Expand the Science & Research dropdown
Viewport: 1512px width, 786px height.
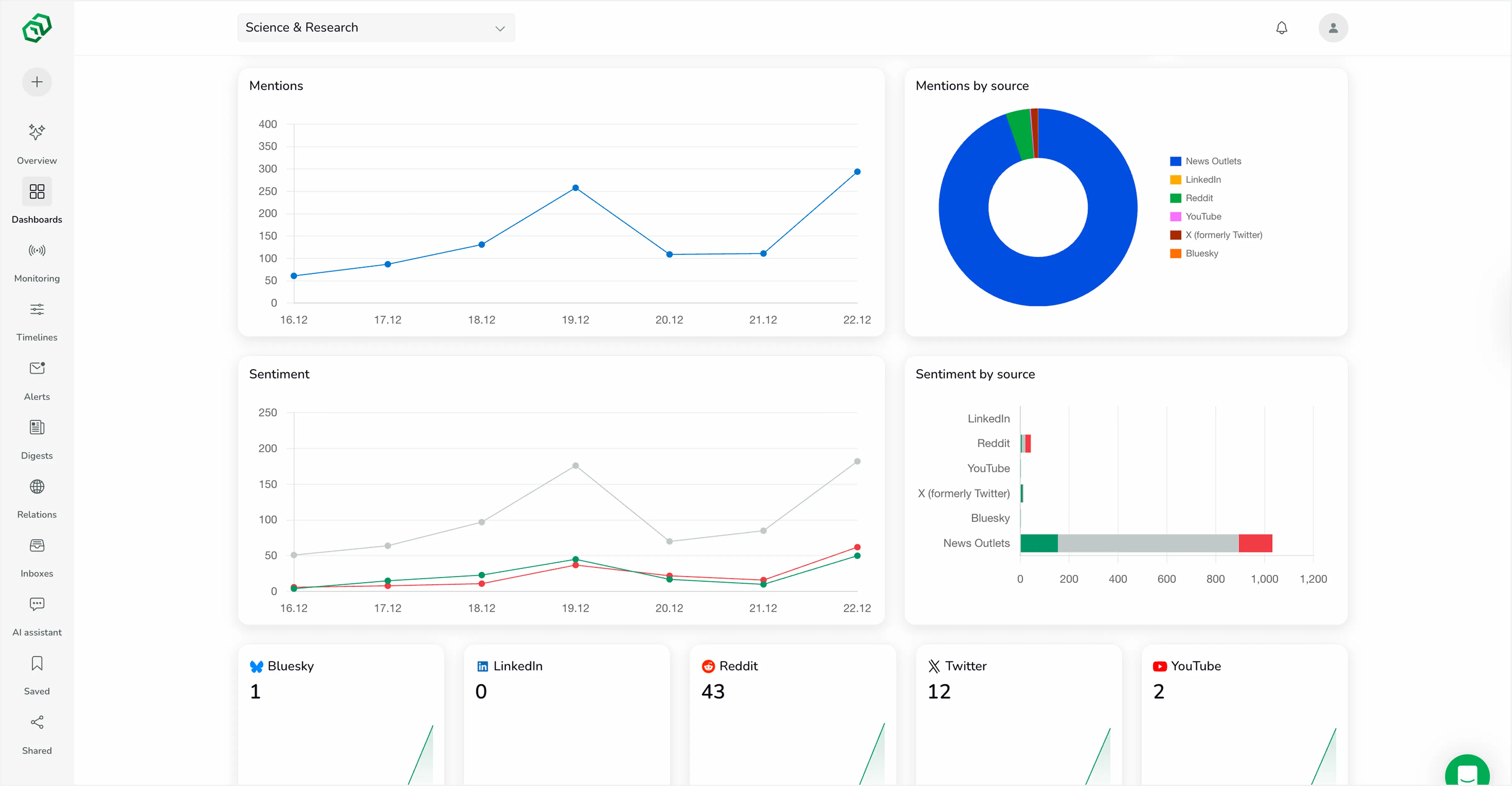376,28
